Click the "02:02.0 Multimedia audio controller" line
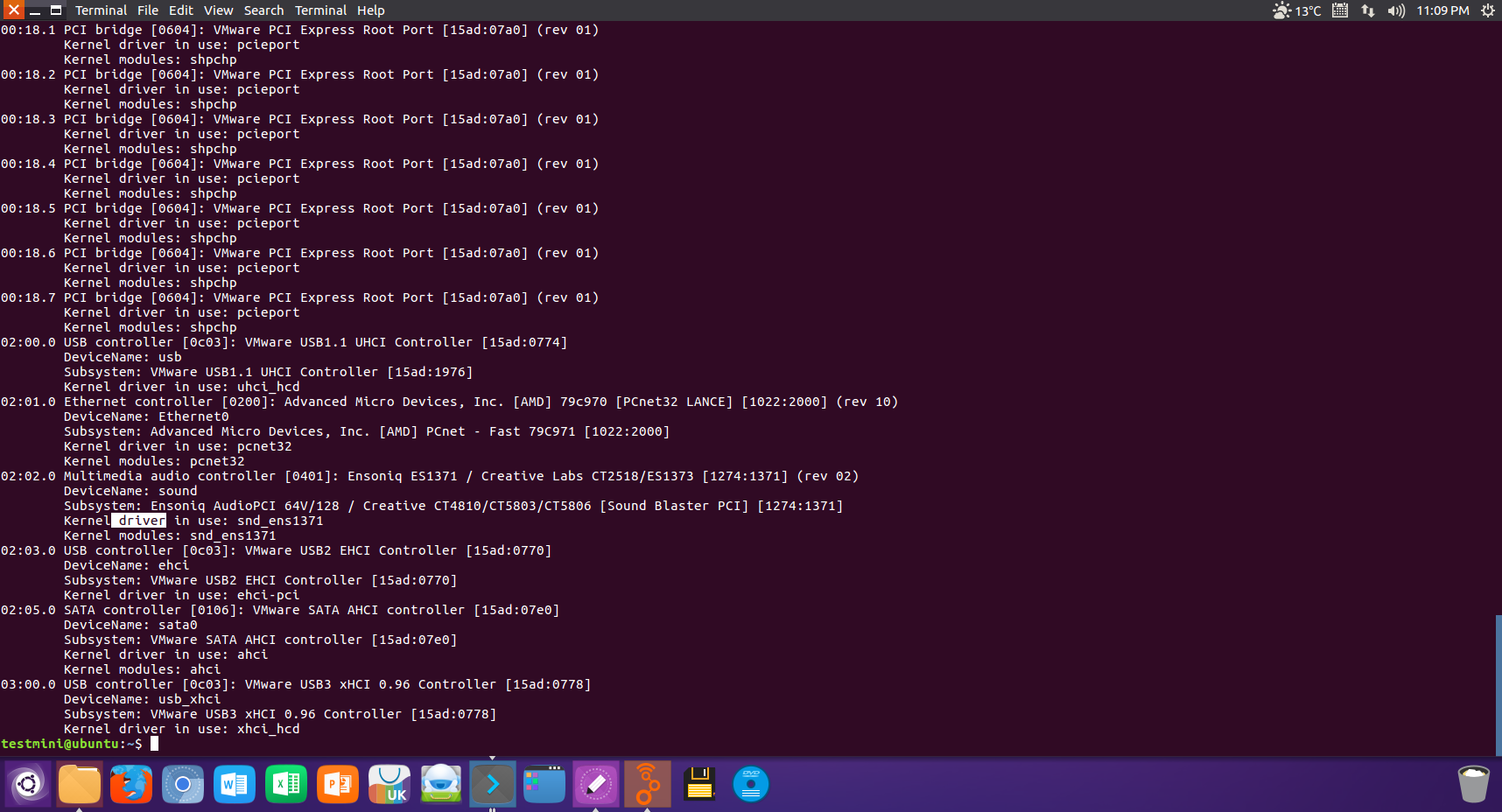This screenshot has height=812, width=1502. (430, 476)
